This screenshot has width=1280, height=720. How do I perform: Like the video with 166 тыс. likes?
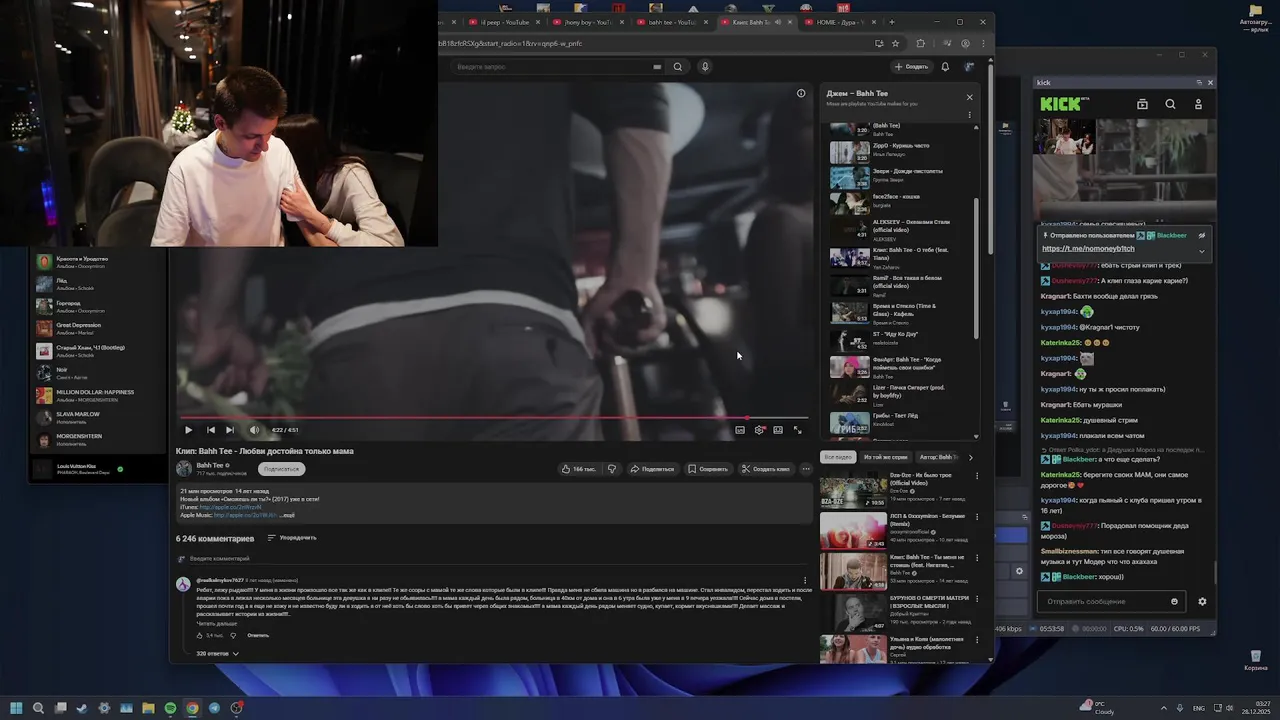pos(579,469)
